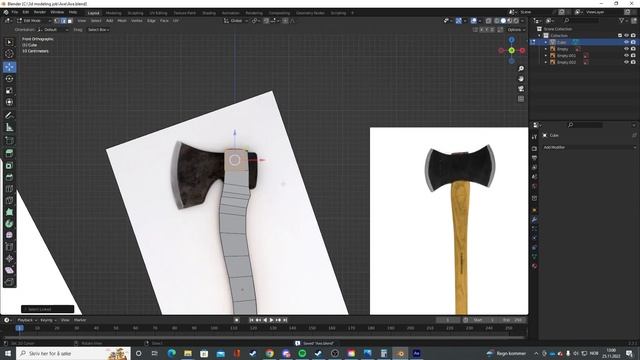The height and width of the screenshot is (360, 640).
Task: Select the Smooth tool
Action: pyautogui.click(x=9, y=235)
